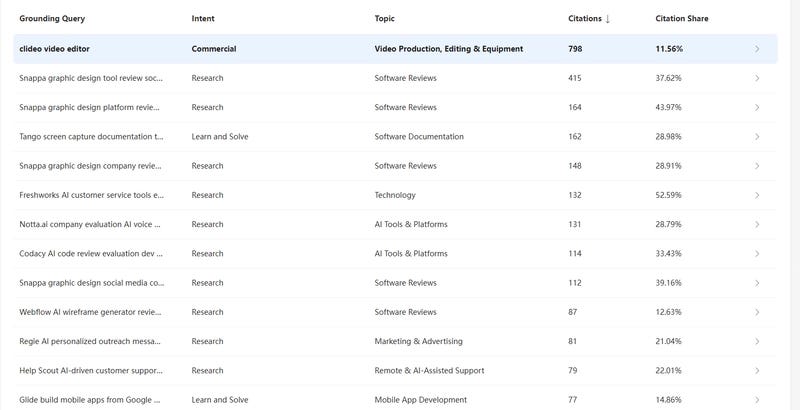Select Snappa graphic design platform review query
Viewport: 800px width, 410px height.
coord(90,107)
